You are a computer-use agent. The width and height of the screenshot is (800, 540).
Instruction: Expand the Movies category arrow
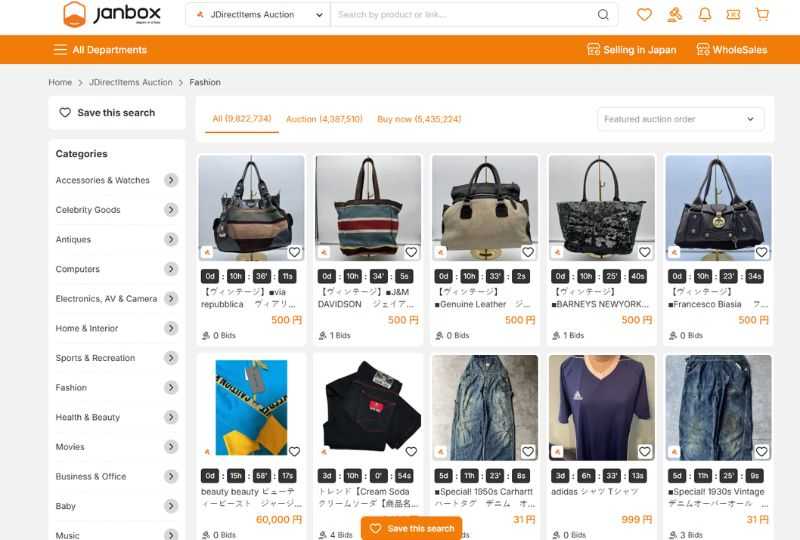[x=171, y=447]
